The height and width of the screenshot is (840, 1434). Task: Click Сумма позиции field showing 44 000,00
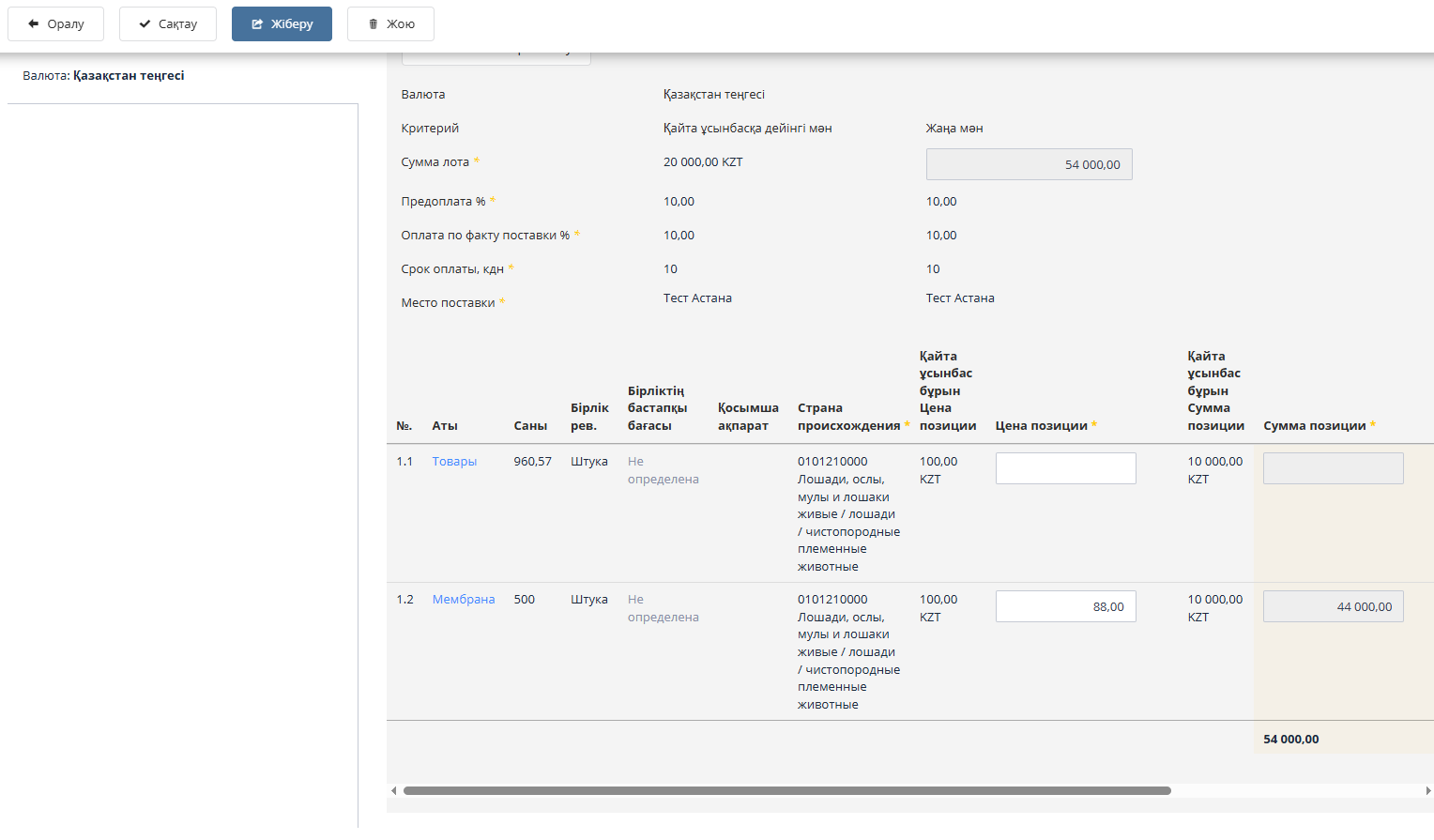(1333, 606)
